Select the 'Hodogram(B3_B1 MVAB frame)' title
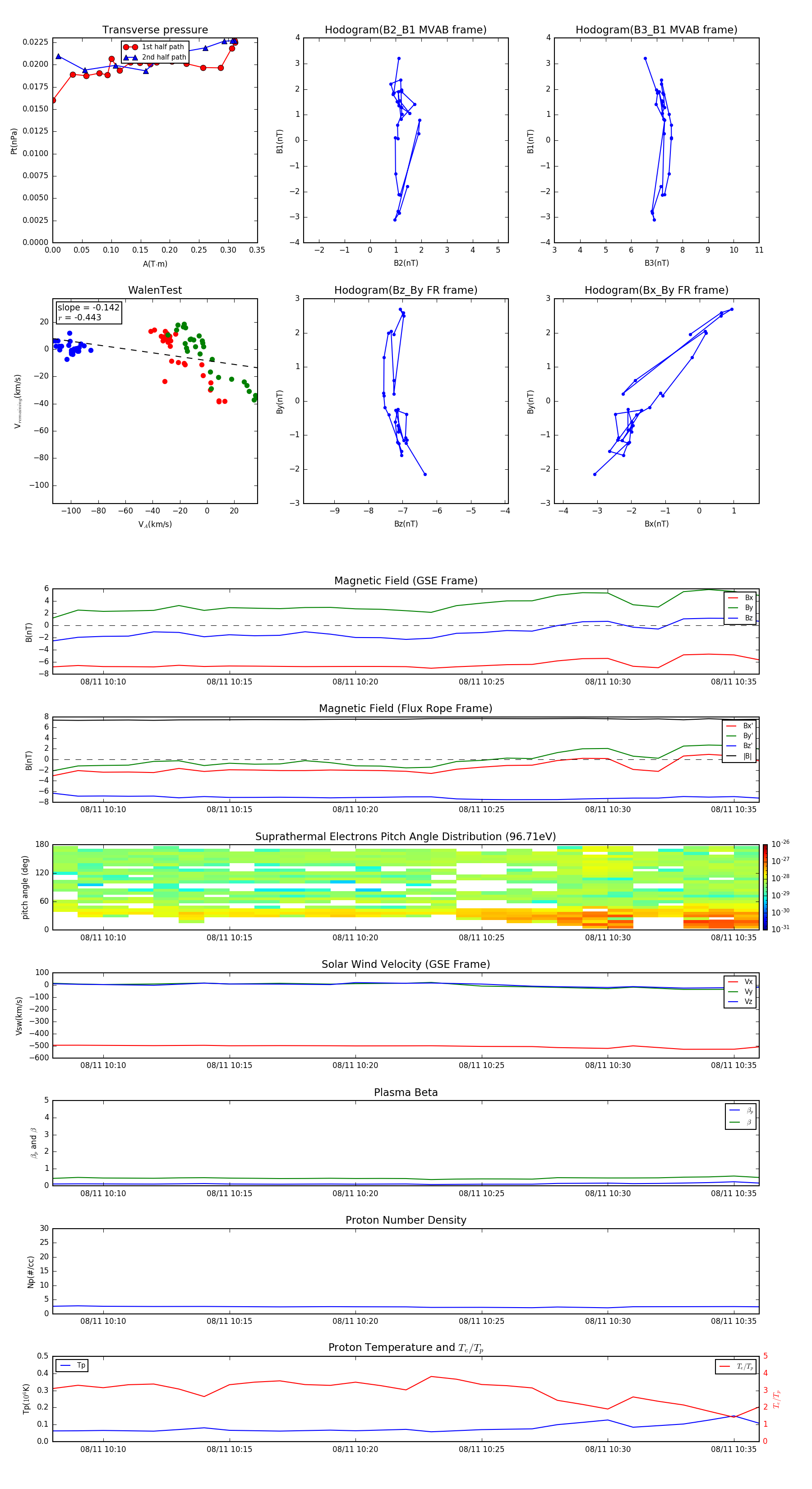Viewport: 812px width, 1489px height. 656,30
